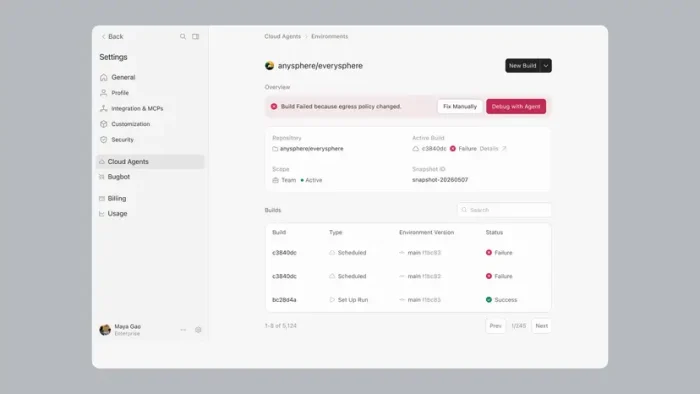Click the green Active status indicator
Image resolution: width=700 pixels, height=394 pixels.
point(302,180)
